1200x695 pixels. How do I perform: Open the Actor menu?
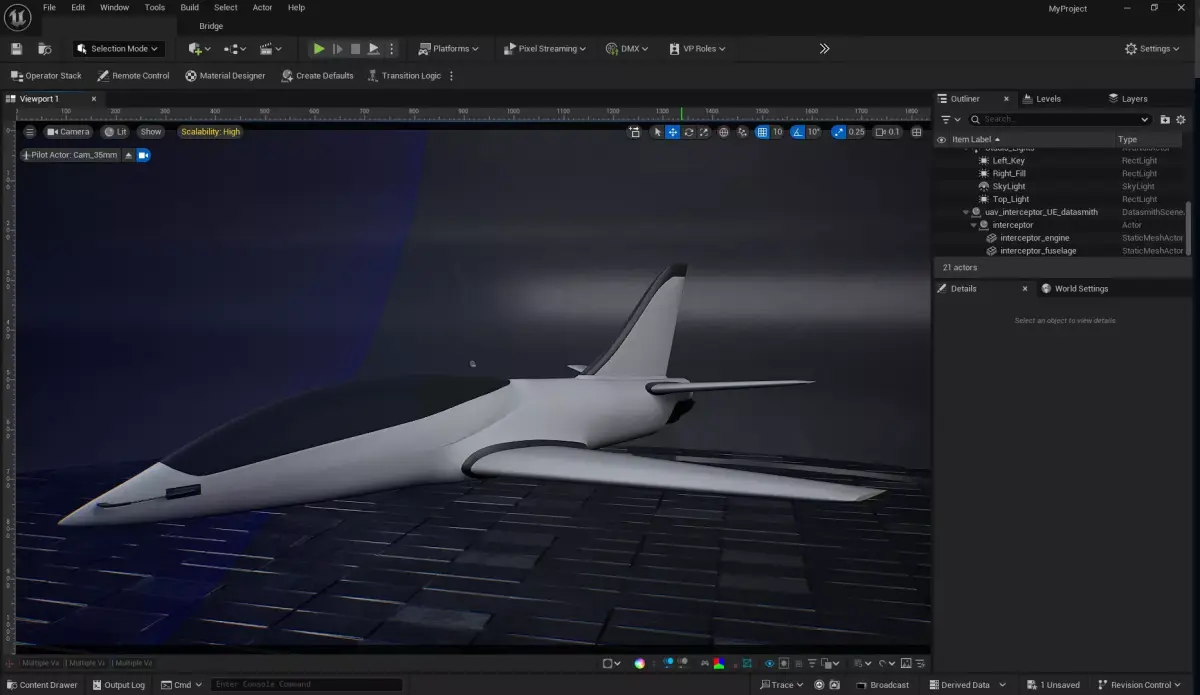[262, 7]
